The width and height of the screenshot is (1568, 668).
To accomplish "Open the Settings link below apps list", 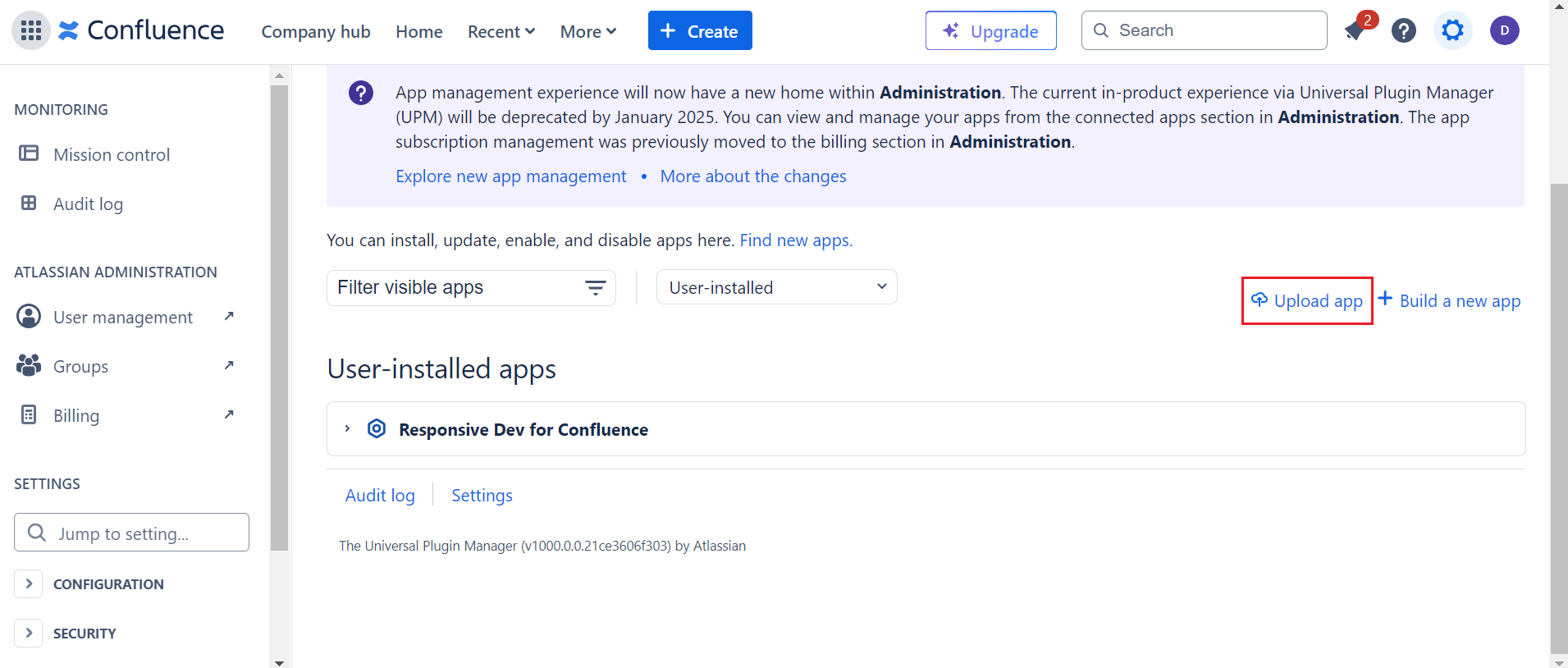I will point(482,495).
